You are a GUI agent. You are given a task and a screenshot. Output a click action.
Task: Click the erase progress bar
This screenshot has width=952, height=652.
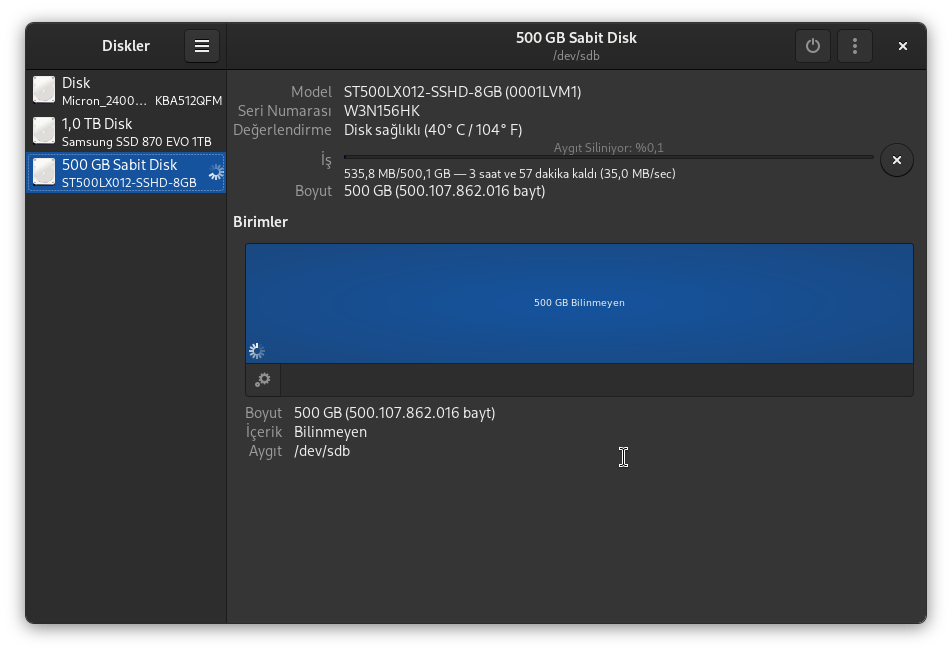coord(608,157)
